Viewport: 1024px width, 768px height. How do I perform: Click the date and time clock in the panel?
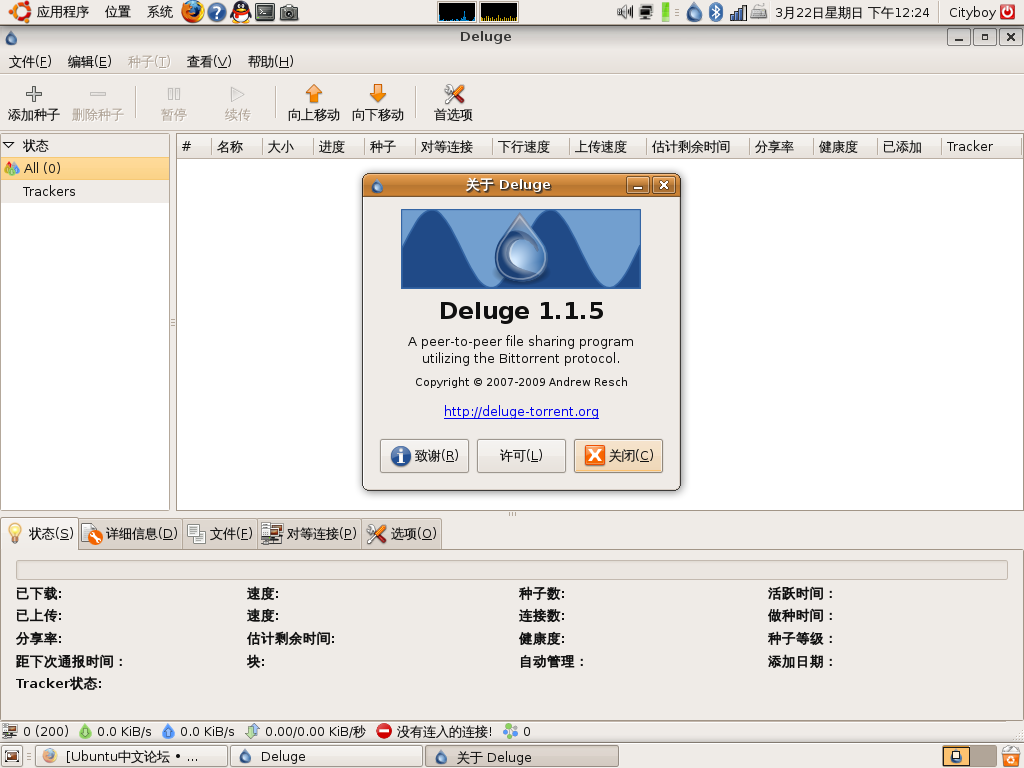coord(852,12)
